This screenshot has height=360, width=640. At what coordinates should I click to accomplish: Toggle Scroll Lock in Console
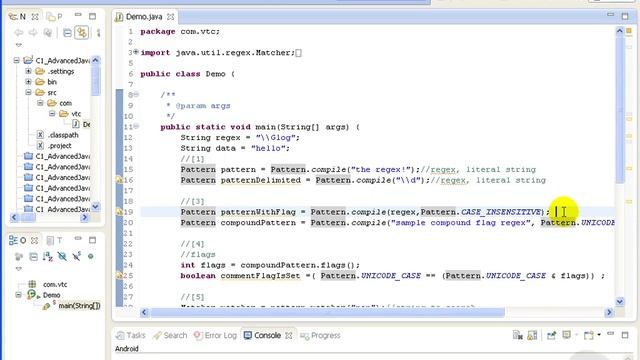pyautogui.click(x=532, y=336)
